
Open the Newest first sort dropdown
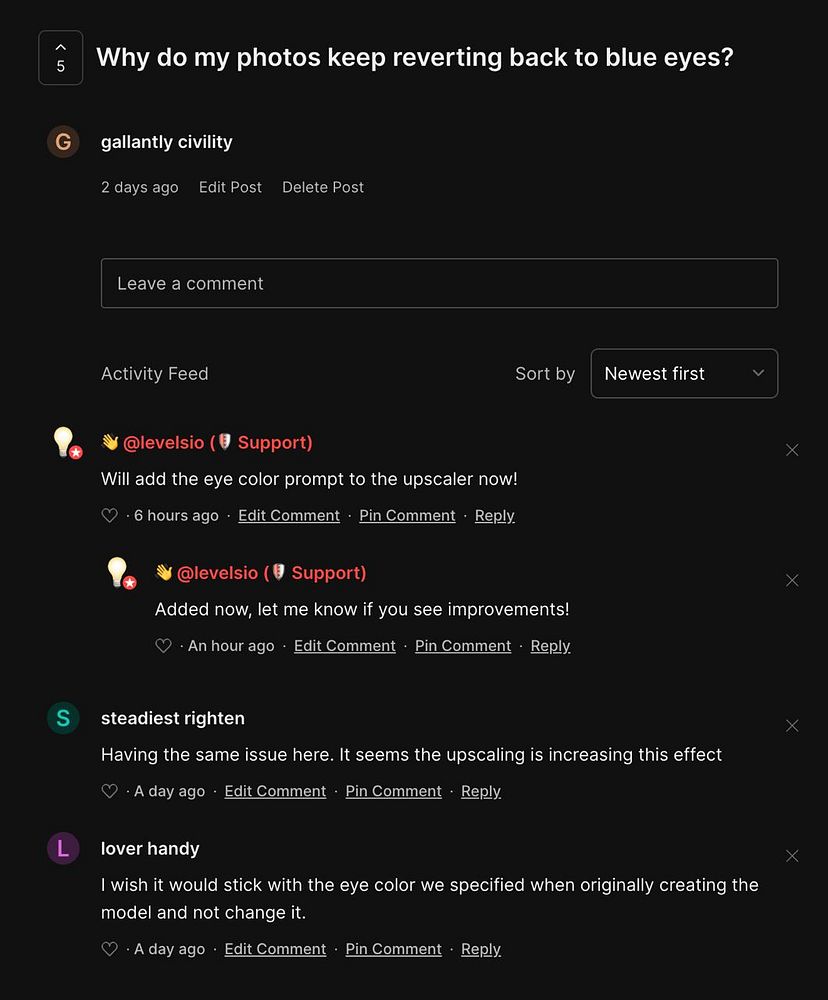684,373
